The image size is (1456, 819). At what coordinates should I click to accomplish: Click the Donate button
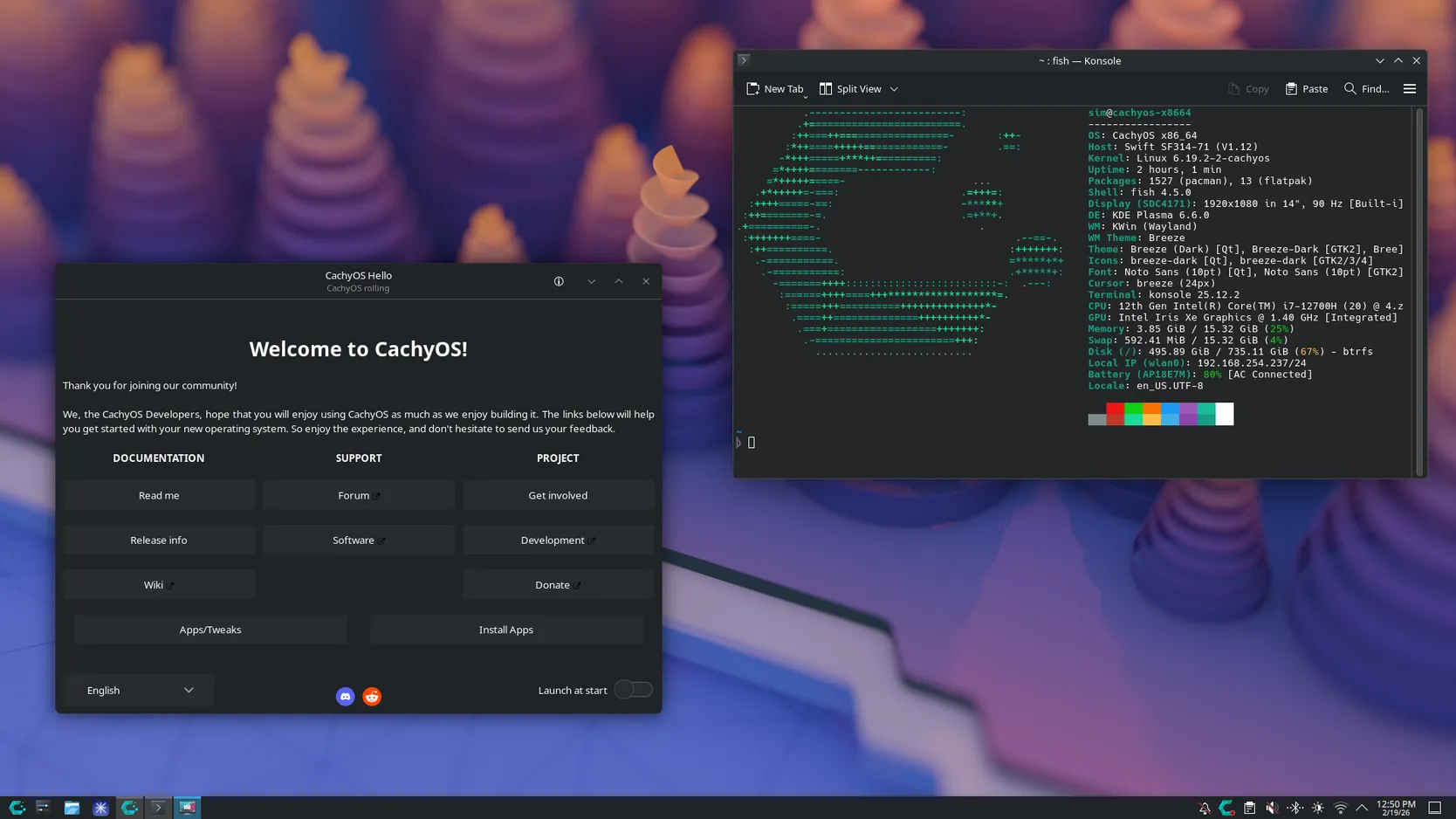pos(558,584)
